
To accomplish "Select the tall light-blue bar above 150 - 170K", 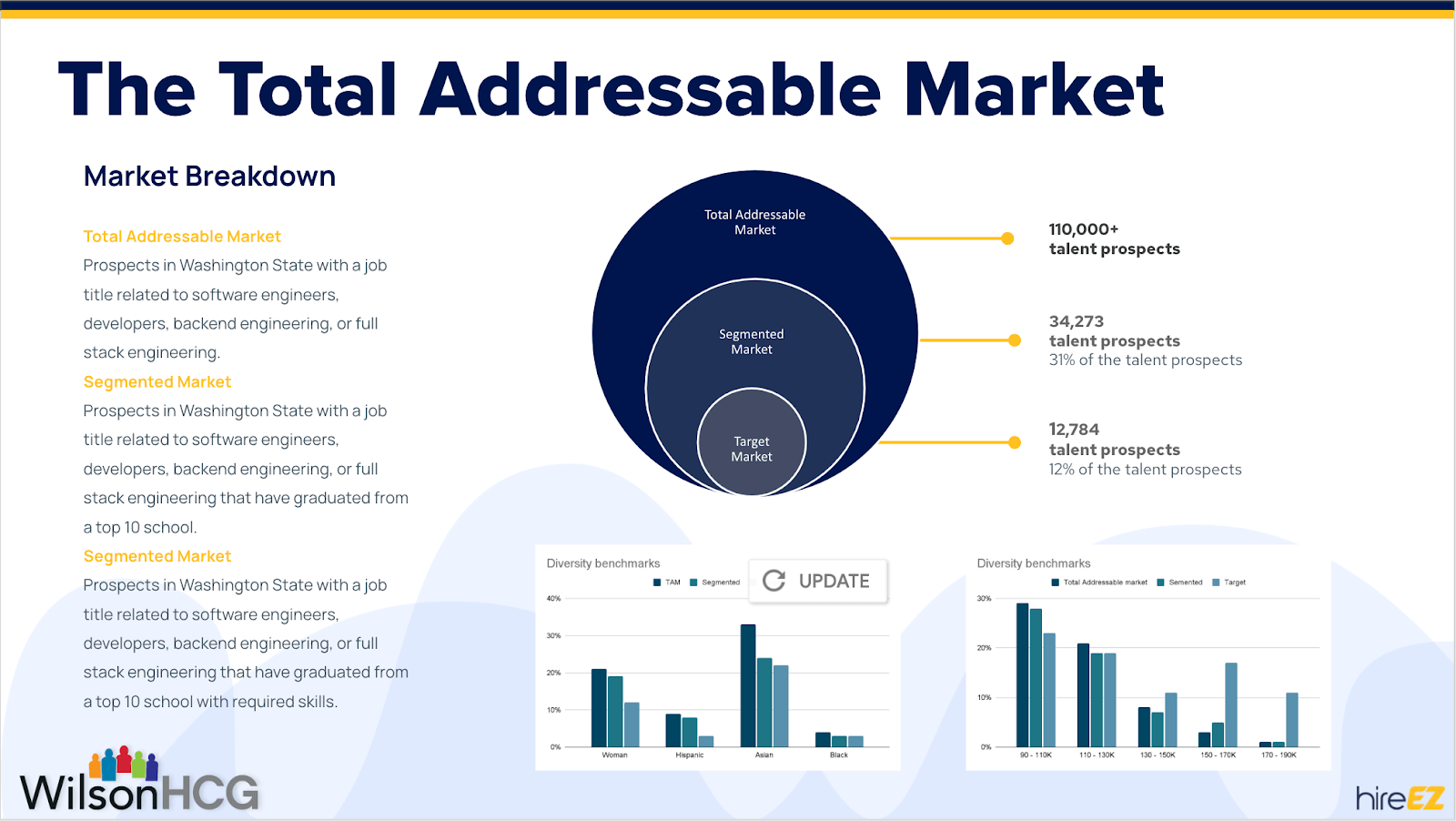I will [1231, 704].
